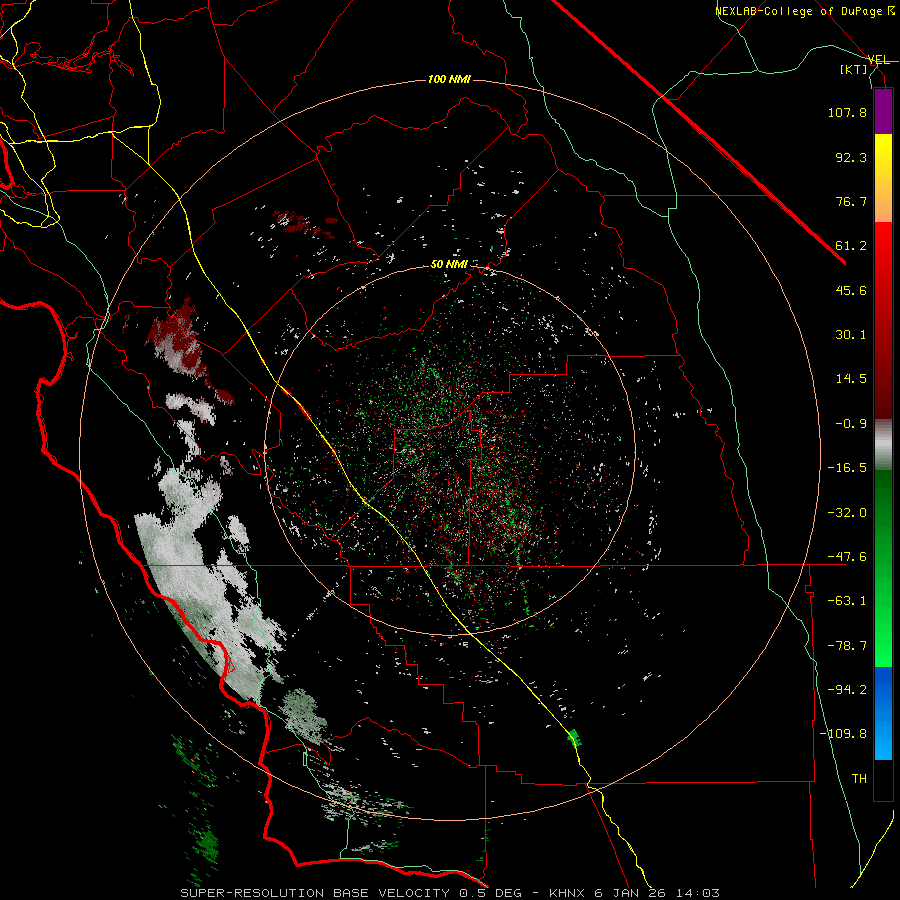Click the 50 NMI range ring label
The height and width of the screenshot is (900, 900).
(449, 265)
